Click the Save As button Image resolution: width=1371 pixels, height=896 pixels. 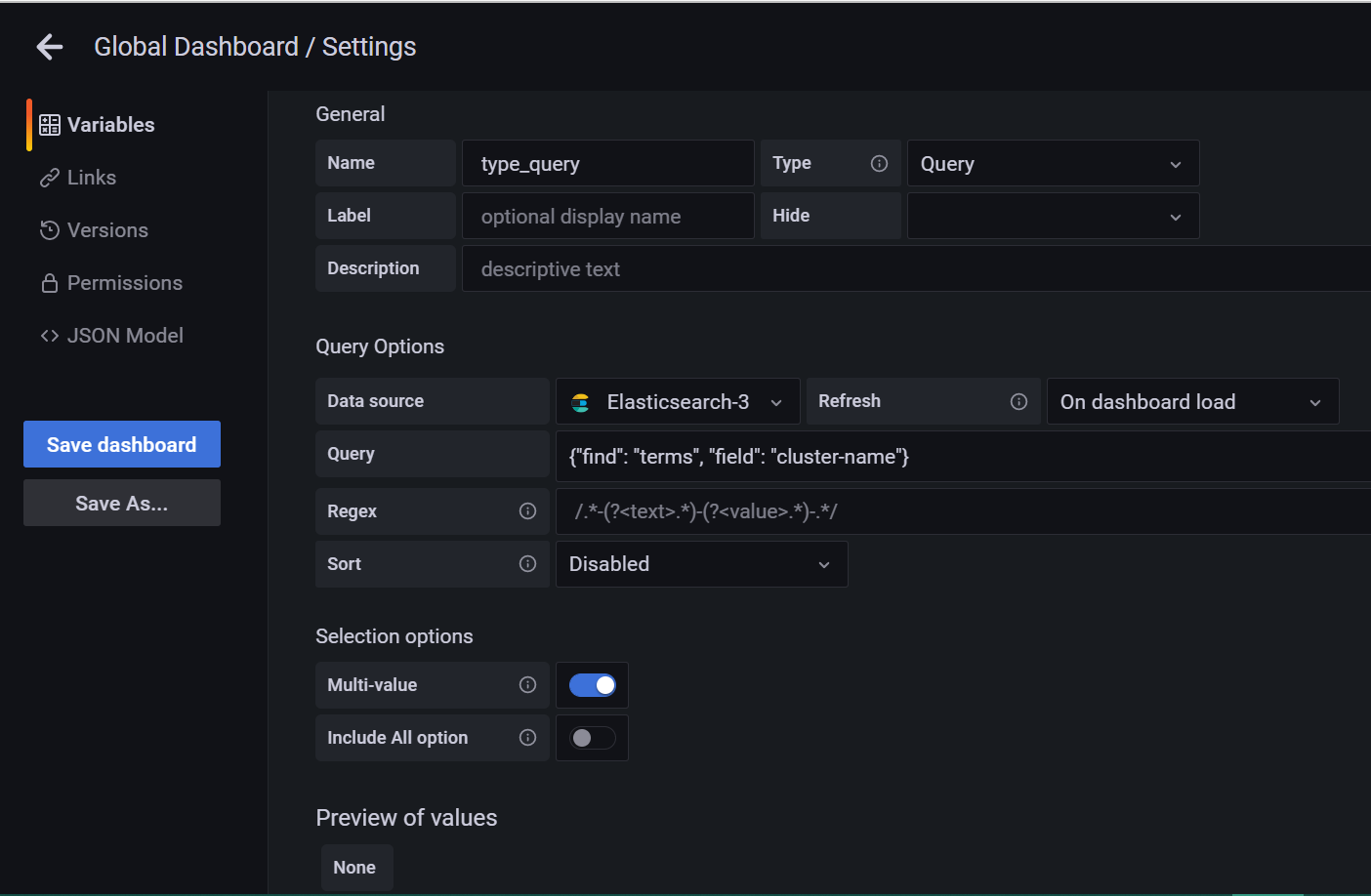121,503
